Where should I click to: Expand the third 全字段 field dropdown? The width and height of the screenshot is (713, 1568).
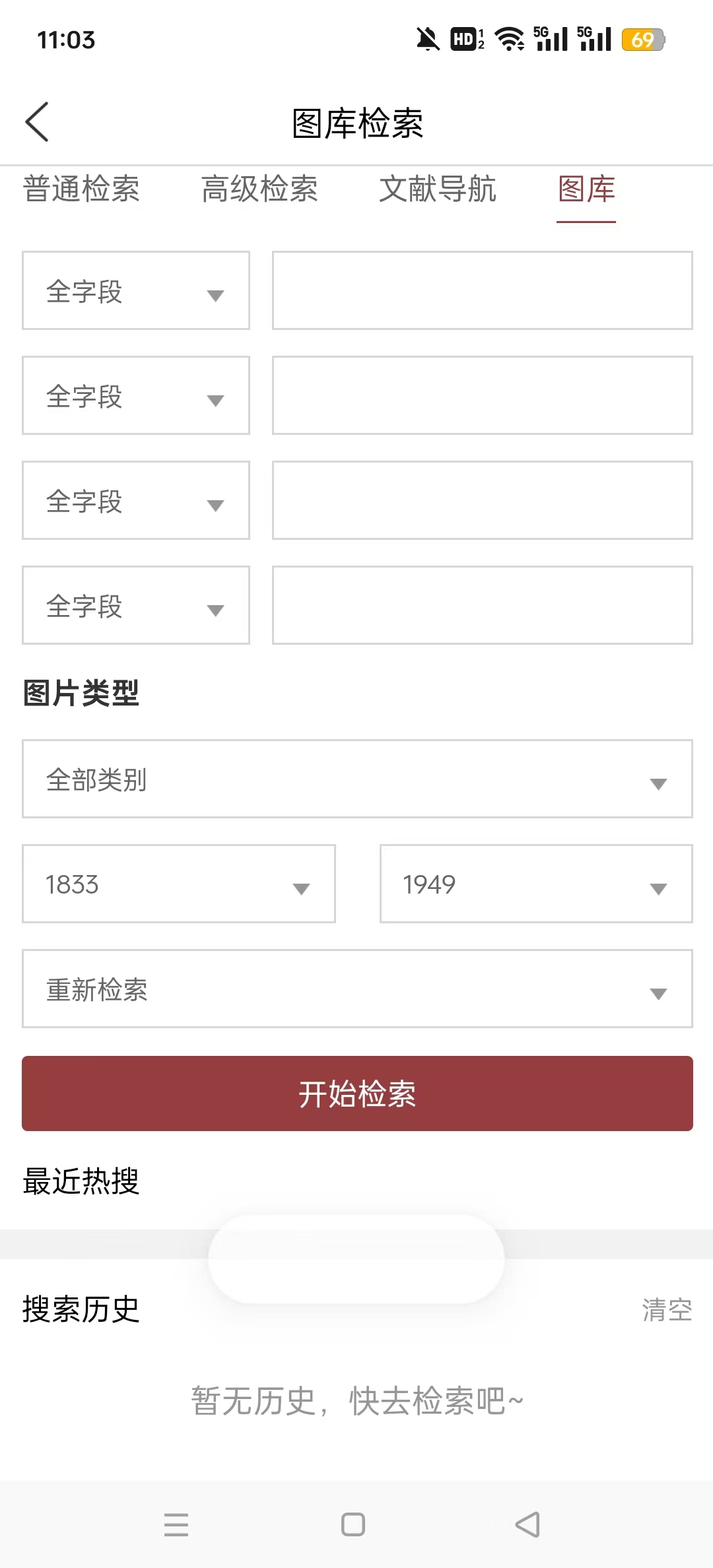(x=136, y=500)
